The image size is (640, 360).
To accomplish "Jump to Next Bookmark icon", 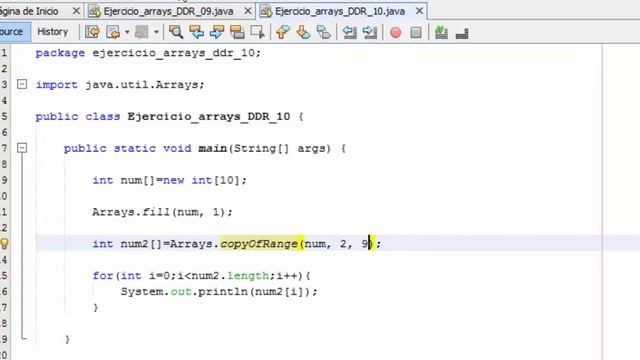I will point(303,32).
